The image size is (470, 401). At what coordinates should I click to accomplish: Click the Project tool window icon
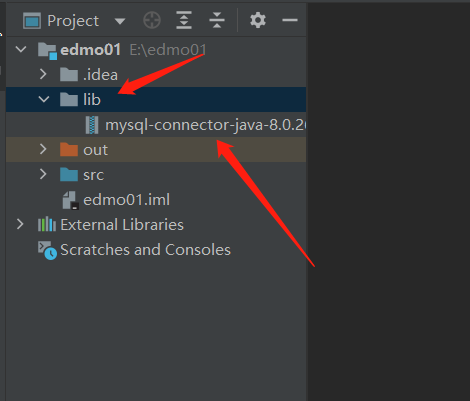pos(32,21)
